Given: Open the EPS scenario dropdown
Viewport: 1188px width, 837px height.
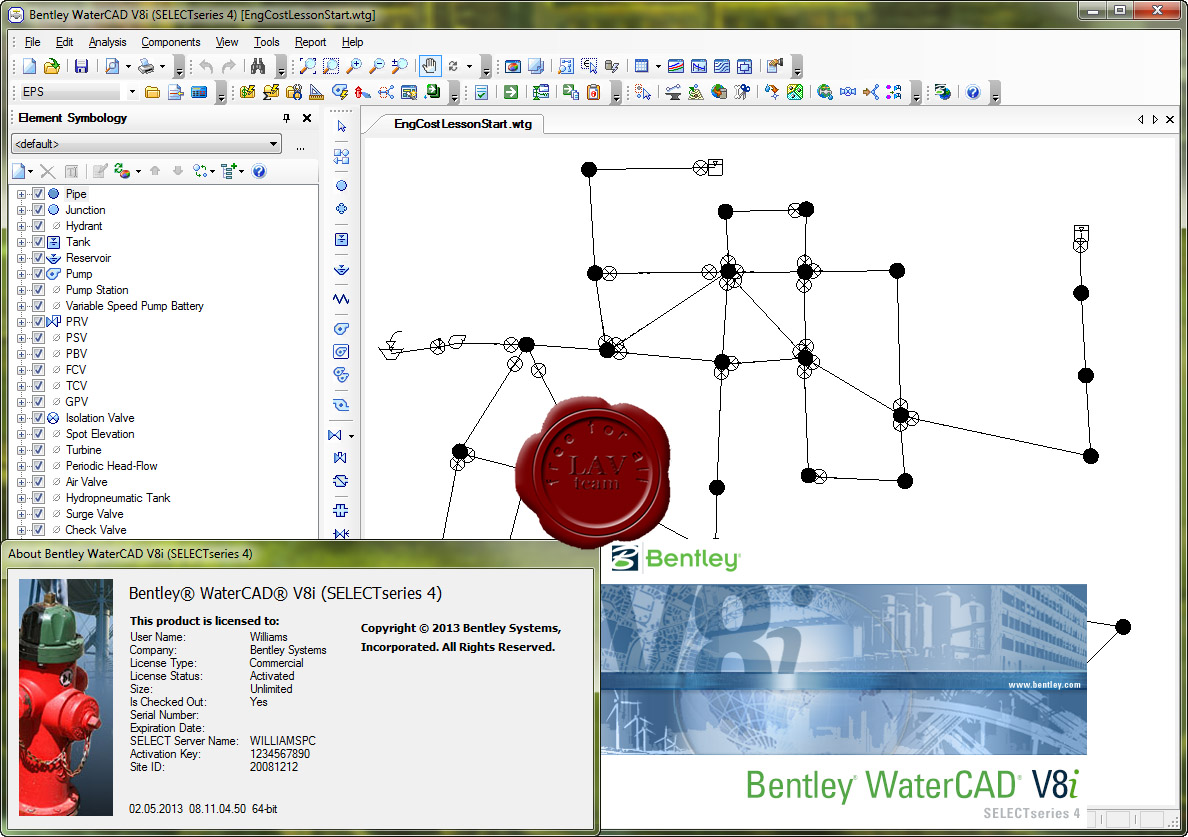Looking at the screenshot, I should click(132, 92).
